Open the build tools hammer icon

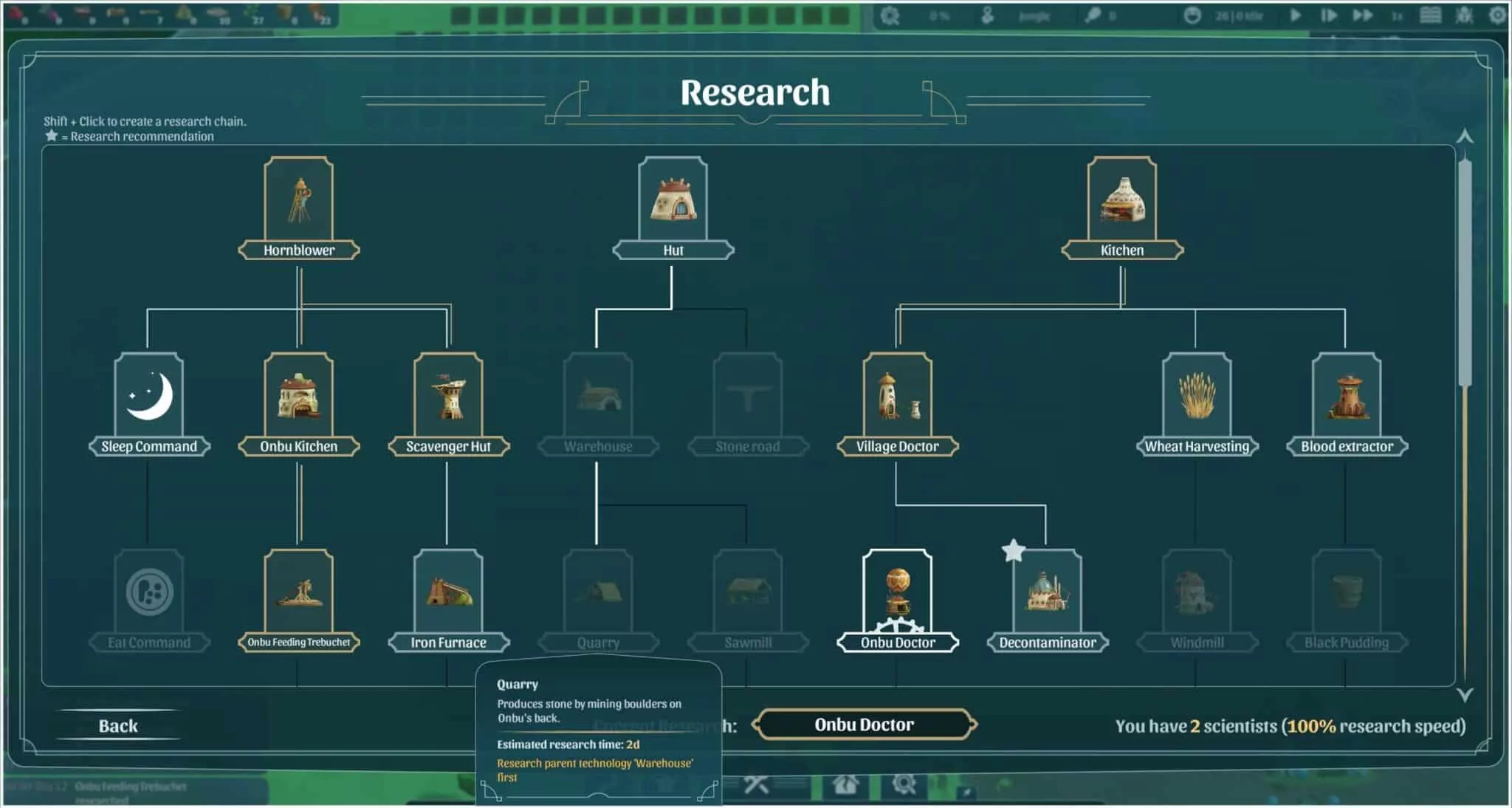(756, 784)
